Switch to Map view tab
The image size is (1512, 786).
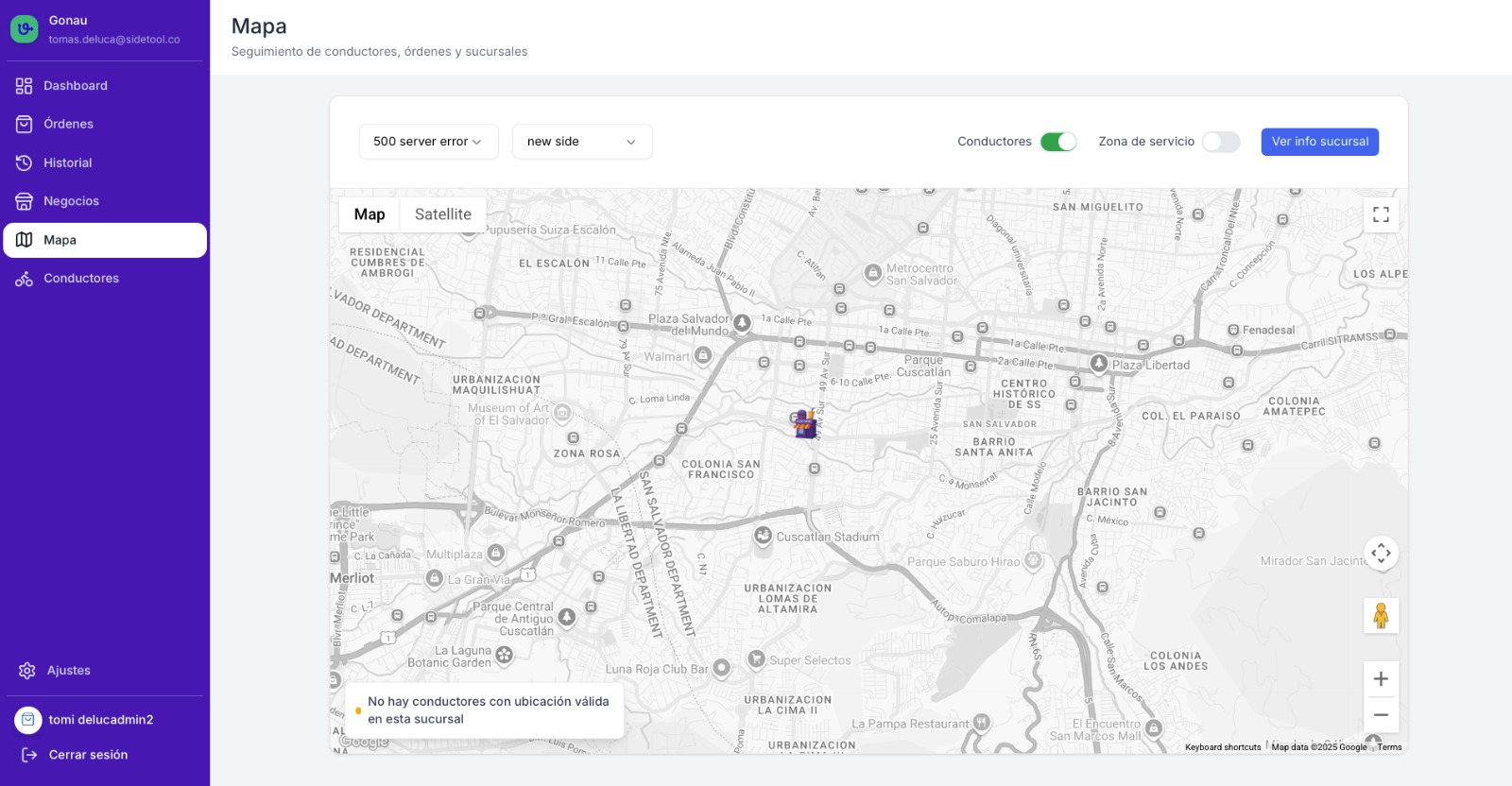coord(369,214)
